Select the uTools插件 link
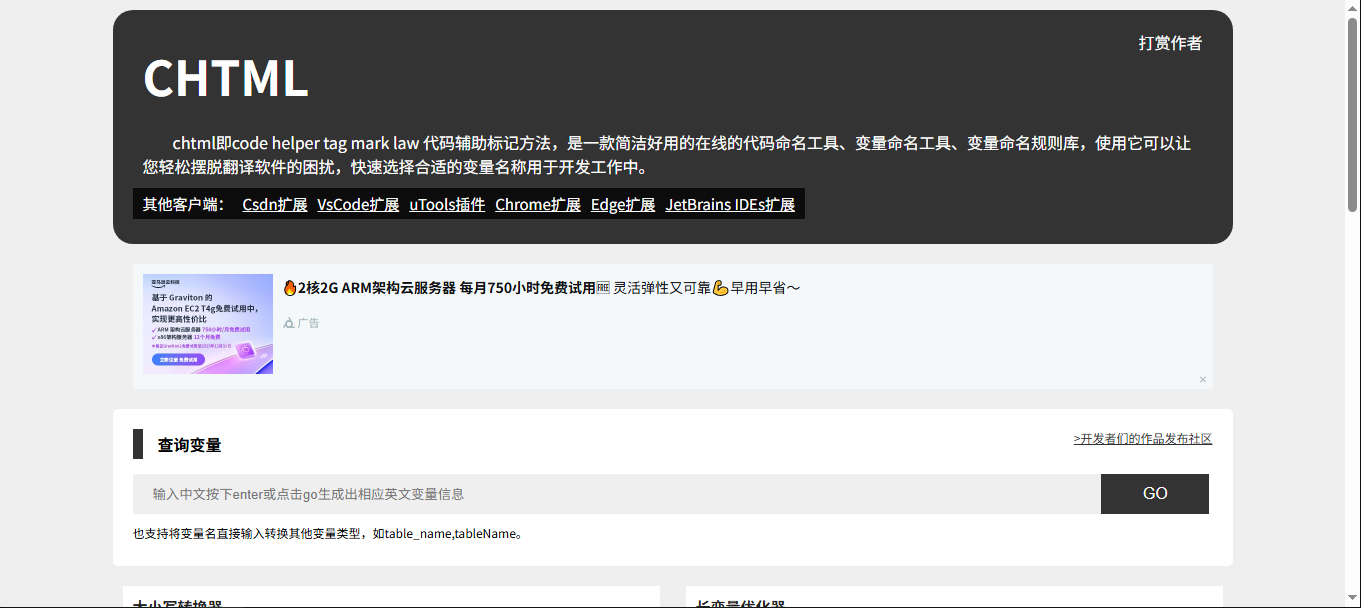 click(x=447, y=204)
